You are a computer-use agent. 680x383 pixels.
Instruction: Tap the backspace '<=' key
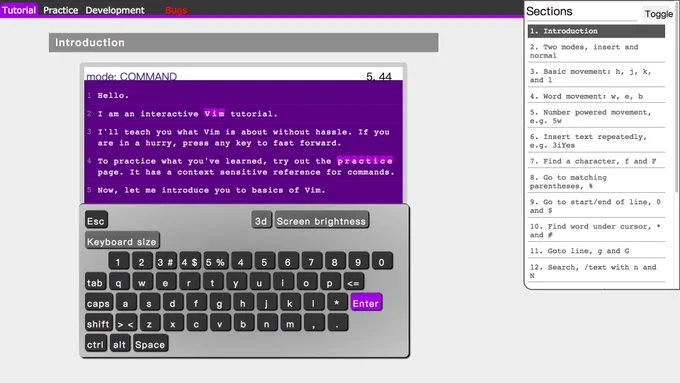[353, 282]
